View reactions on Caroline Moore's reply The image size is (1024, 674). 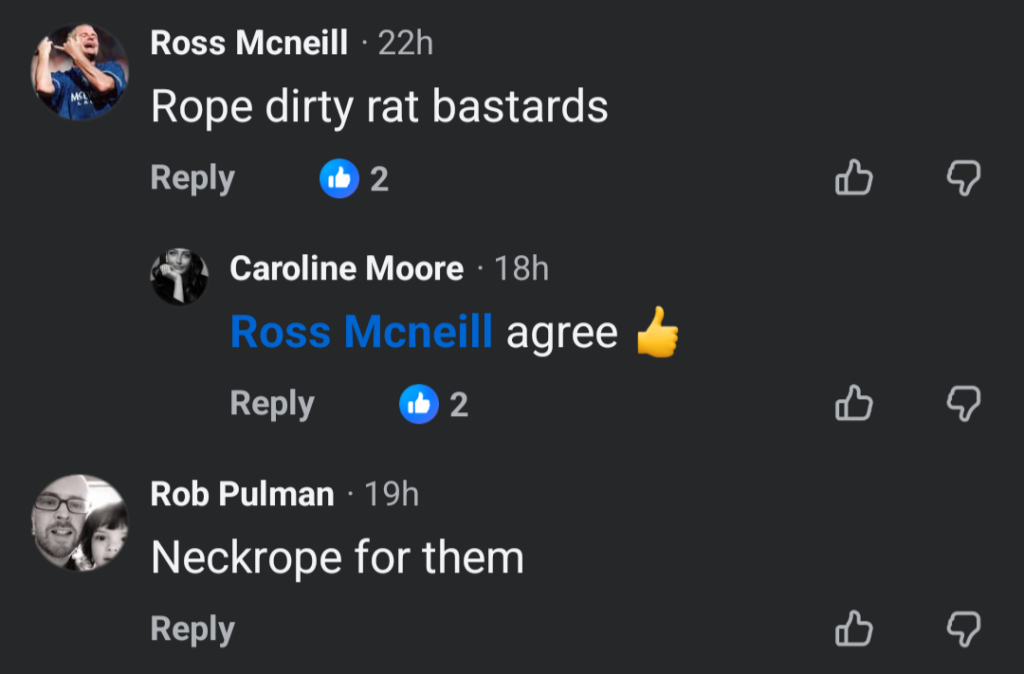click(x=434, y=405)
